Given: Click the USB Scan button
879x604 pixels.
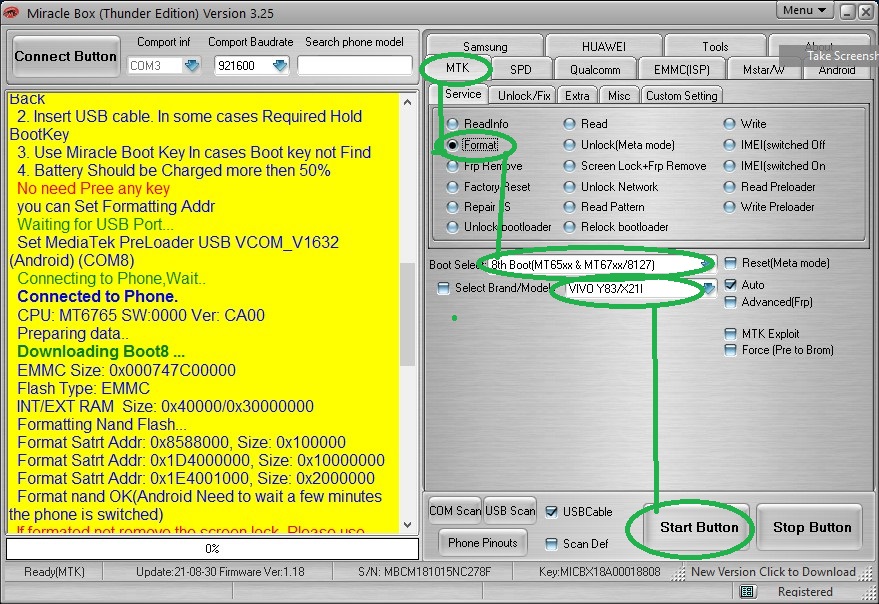Looking at the screenshot, I should tap(510, 511).
